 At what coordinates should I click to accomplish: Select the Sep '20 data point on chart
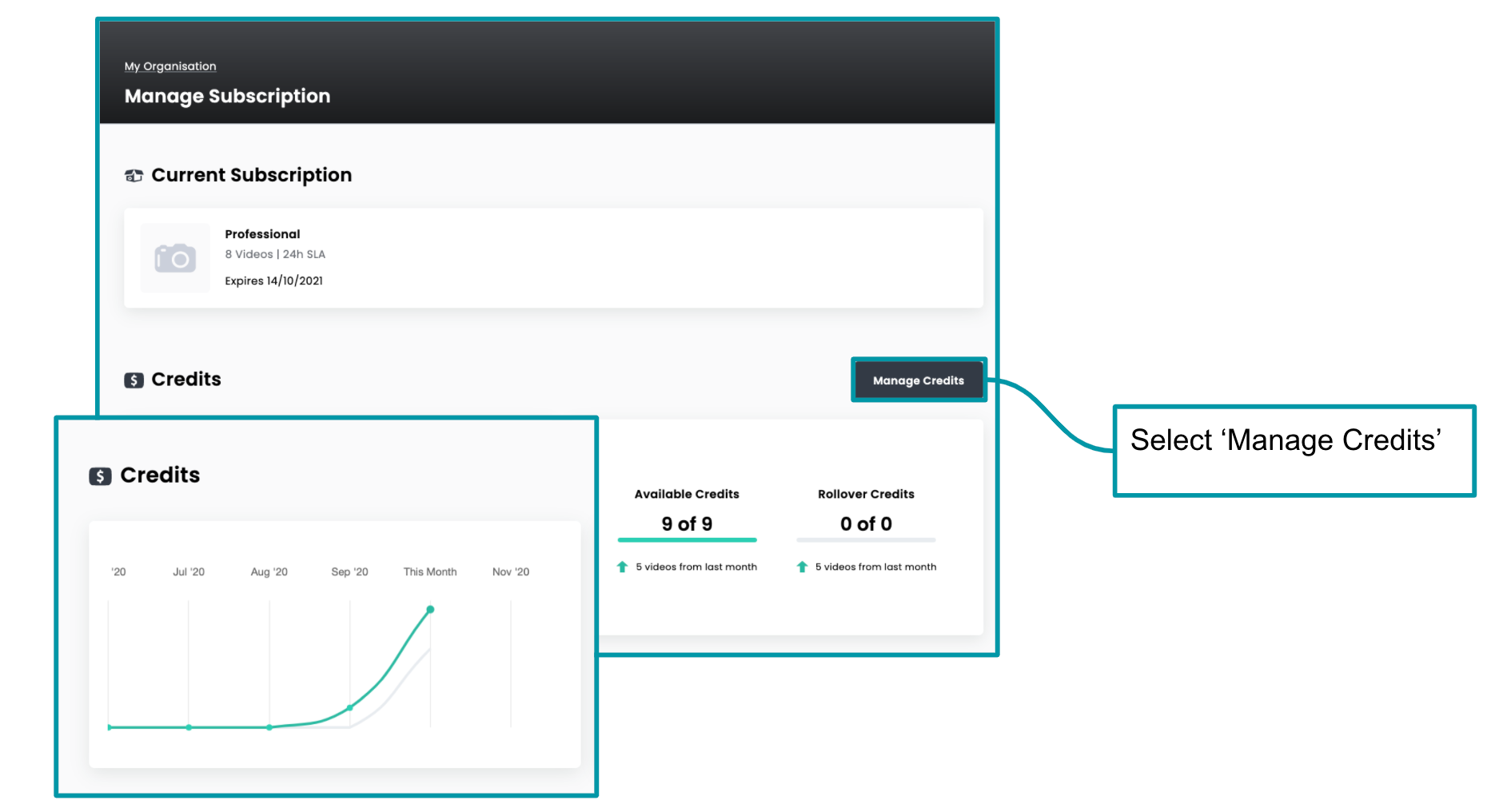pos(350,707)
